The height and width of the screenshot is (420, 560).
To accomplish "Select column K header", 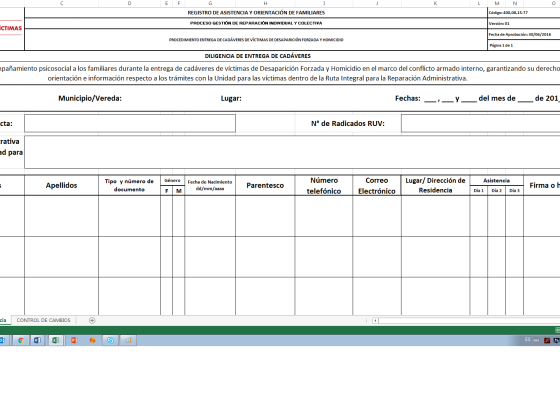I will 435,3.
